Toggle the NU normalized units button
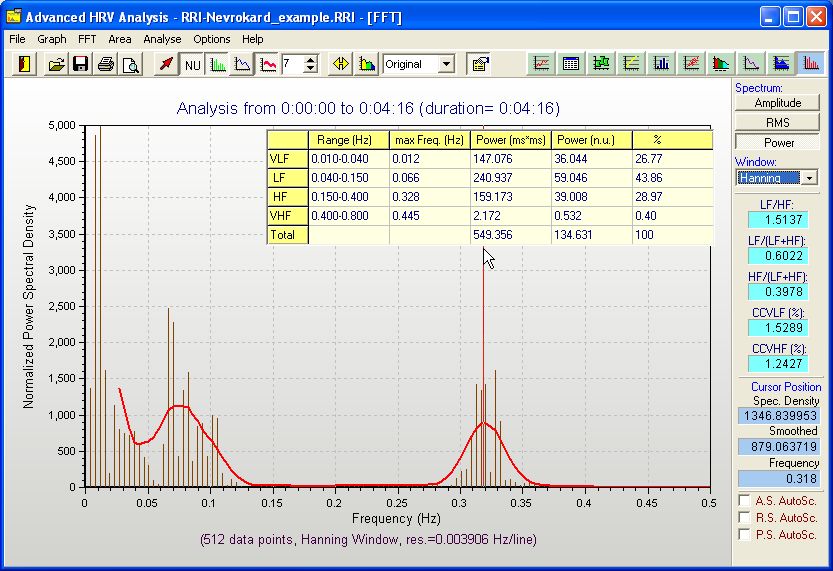This screenshot has width=833, height=571. [192, 64]
